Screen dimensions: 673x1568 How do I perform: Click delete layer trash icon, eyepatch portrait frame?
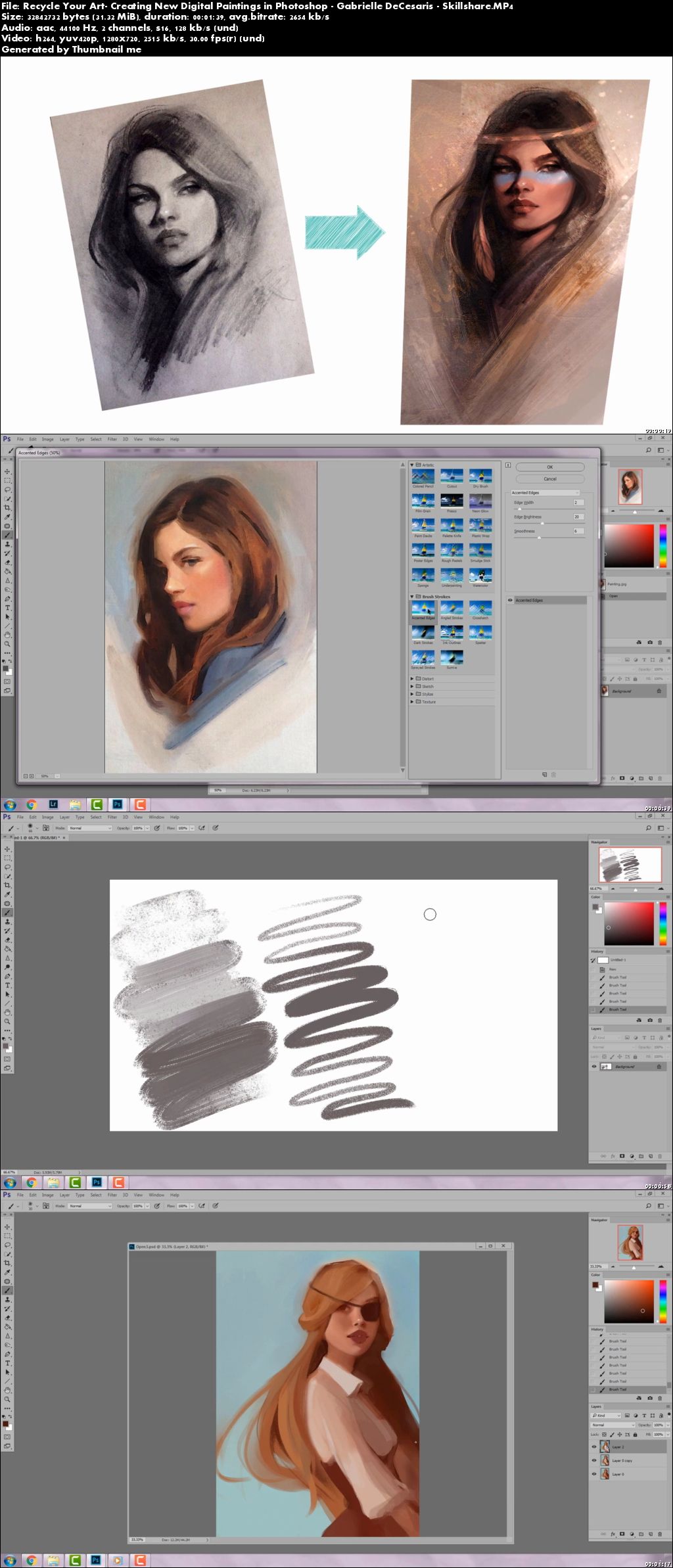pyautogui.click(x=660, y=1533)
